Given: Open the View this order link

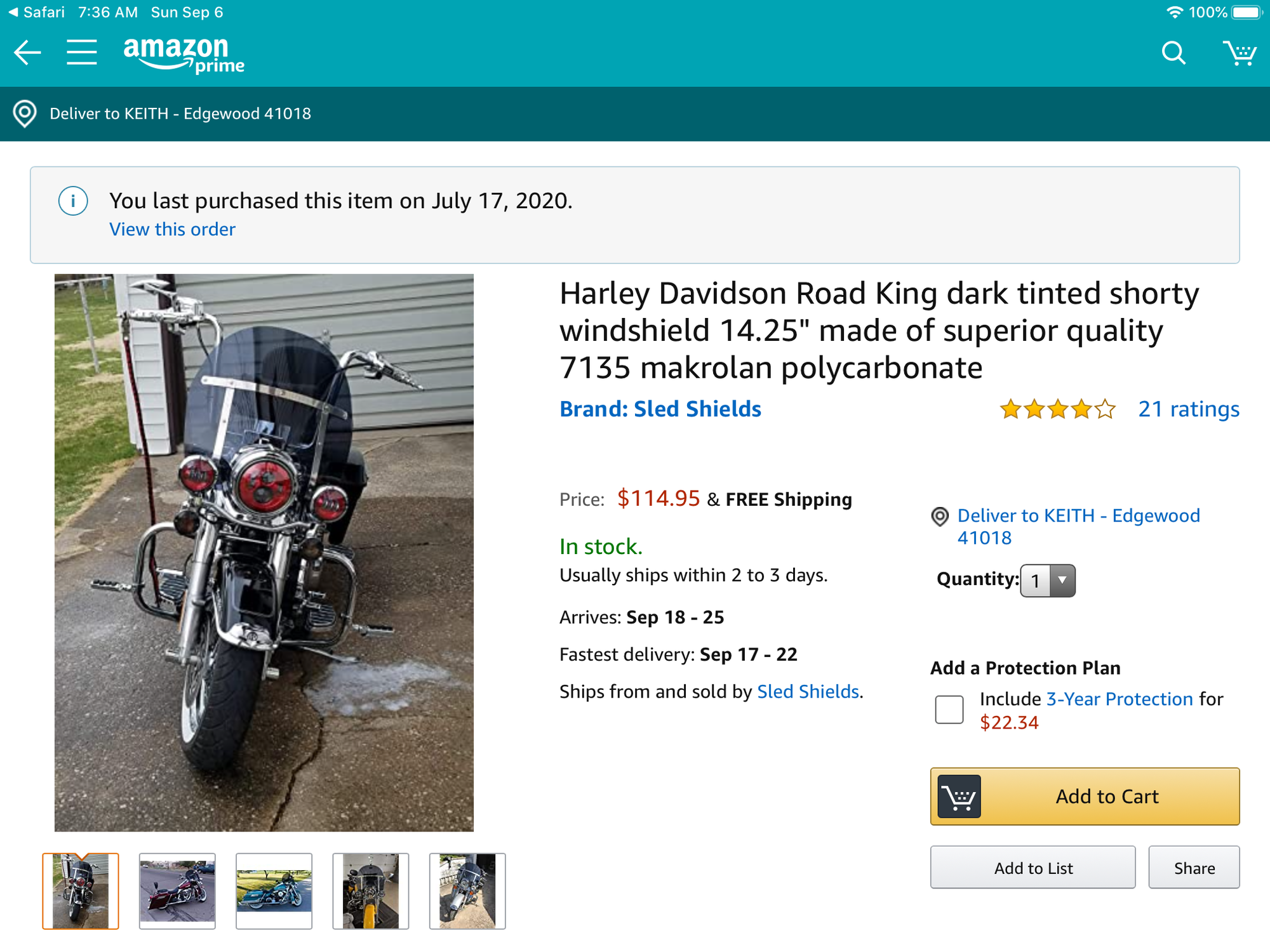Looking at the screenshot, I should (x=172, y=229).
